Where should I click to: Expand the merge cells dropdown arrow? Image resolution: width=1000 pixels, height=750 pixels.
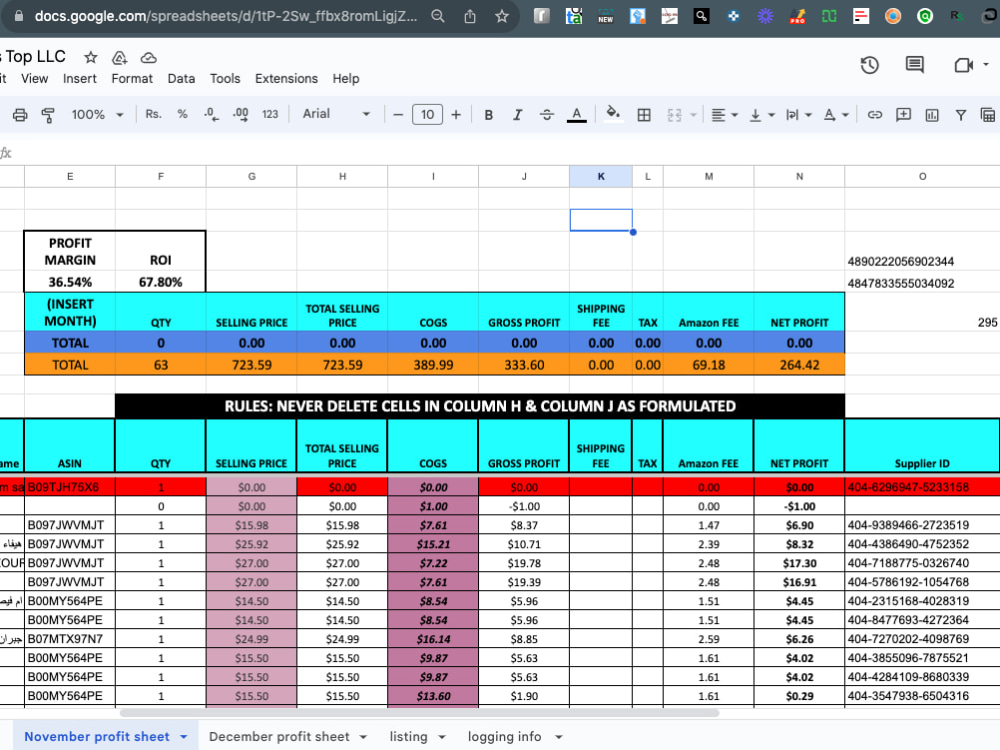pos(693,115)
